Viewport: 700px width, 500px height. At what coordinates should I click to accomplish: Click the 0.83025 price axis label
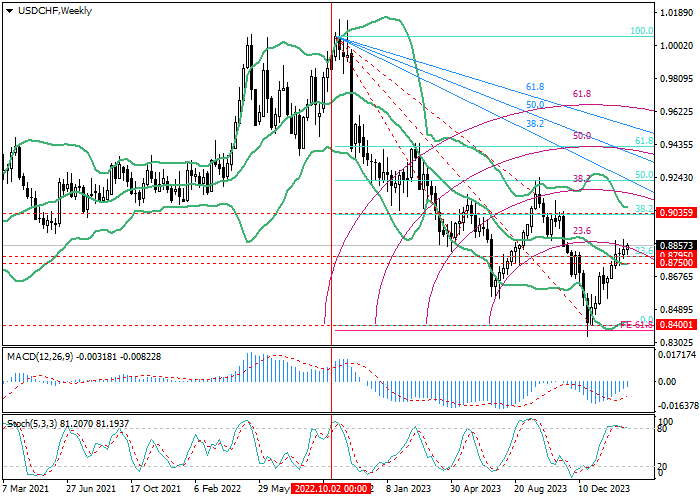click(x=676, y=343)
